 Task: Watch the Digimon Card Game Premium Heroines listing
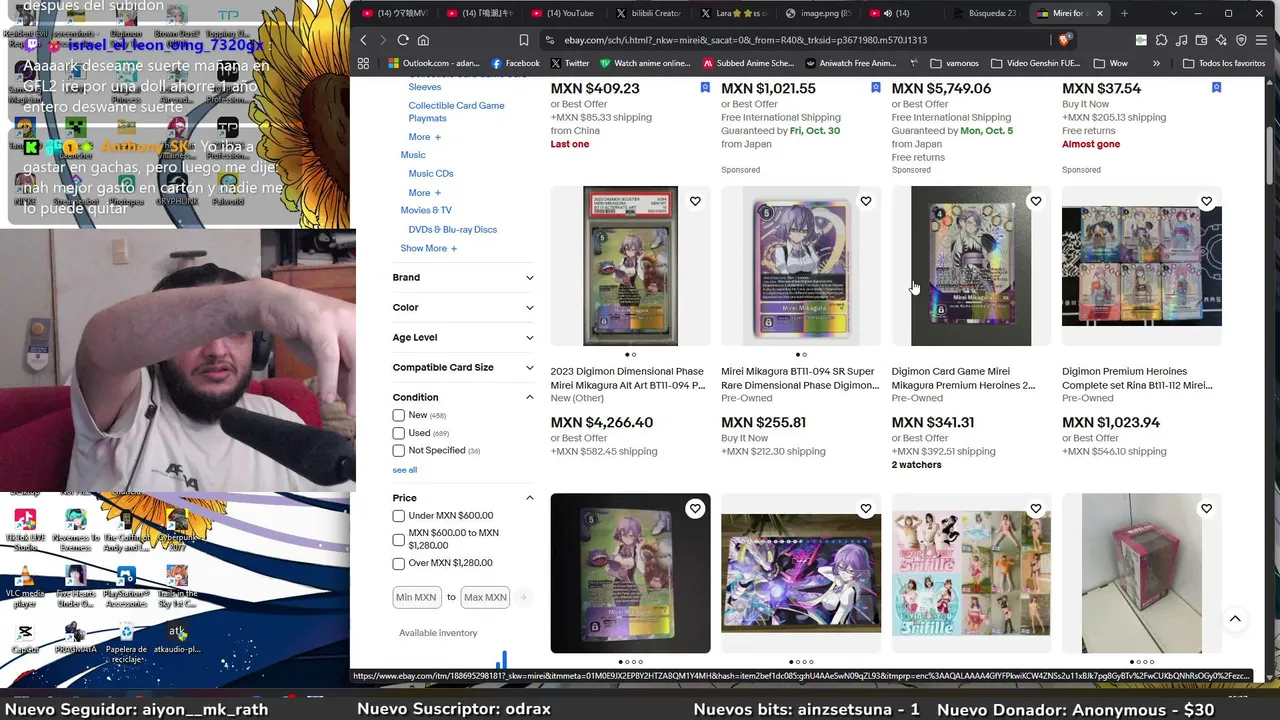coord(1036,202)
